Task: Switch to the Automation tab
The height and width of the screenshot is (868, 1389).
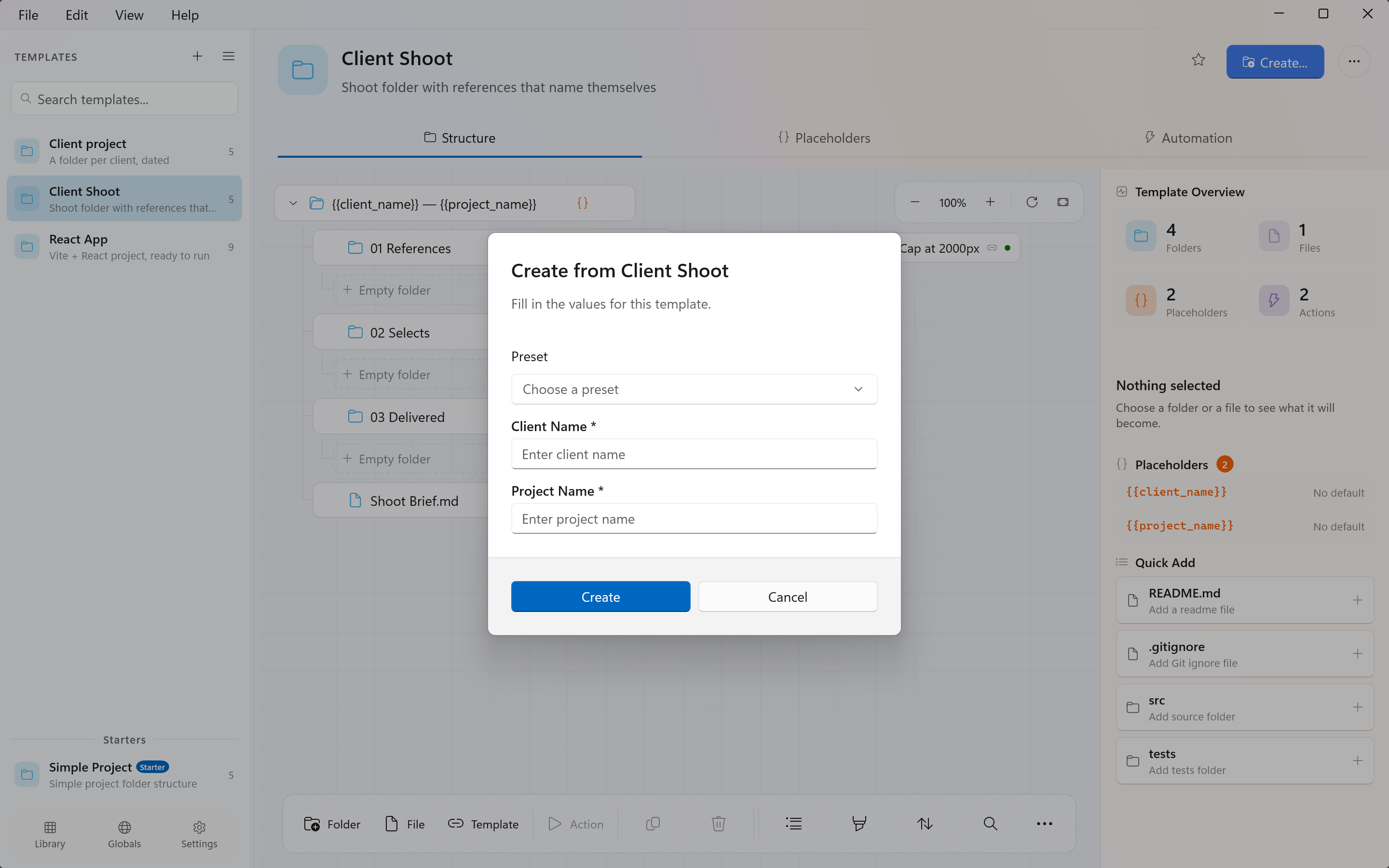Action: click(1188, 138)
